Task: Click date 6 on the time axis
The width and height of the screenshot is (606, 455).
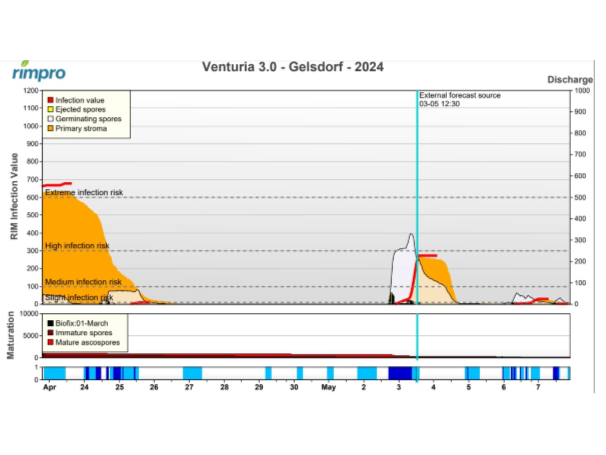Action: 504,387
